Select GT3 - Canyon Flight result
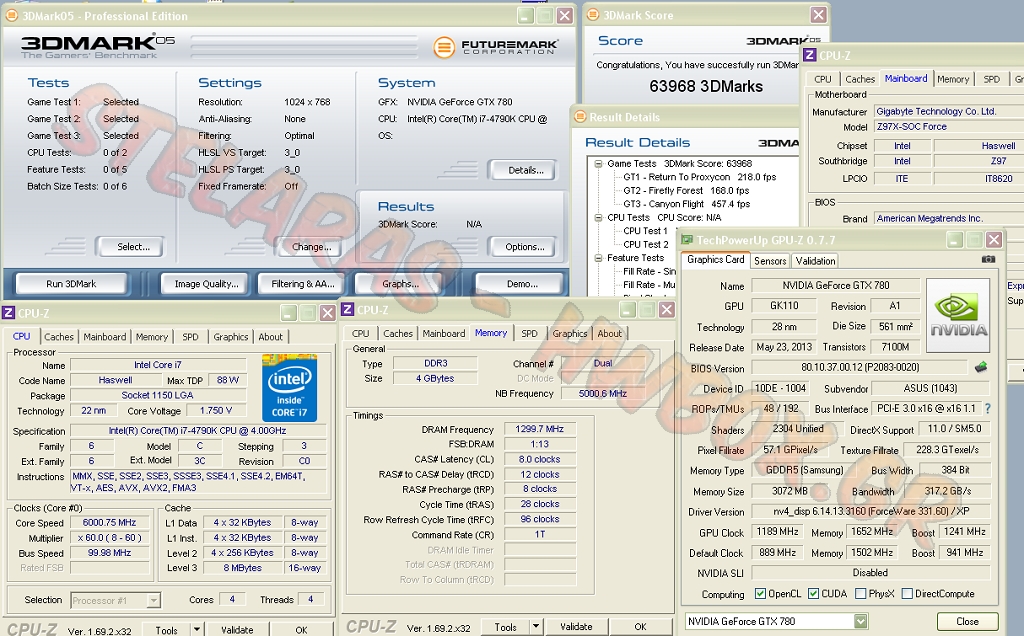1024x636 pixels. (x=686, y=204)
